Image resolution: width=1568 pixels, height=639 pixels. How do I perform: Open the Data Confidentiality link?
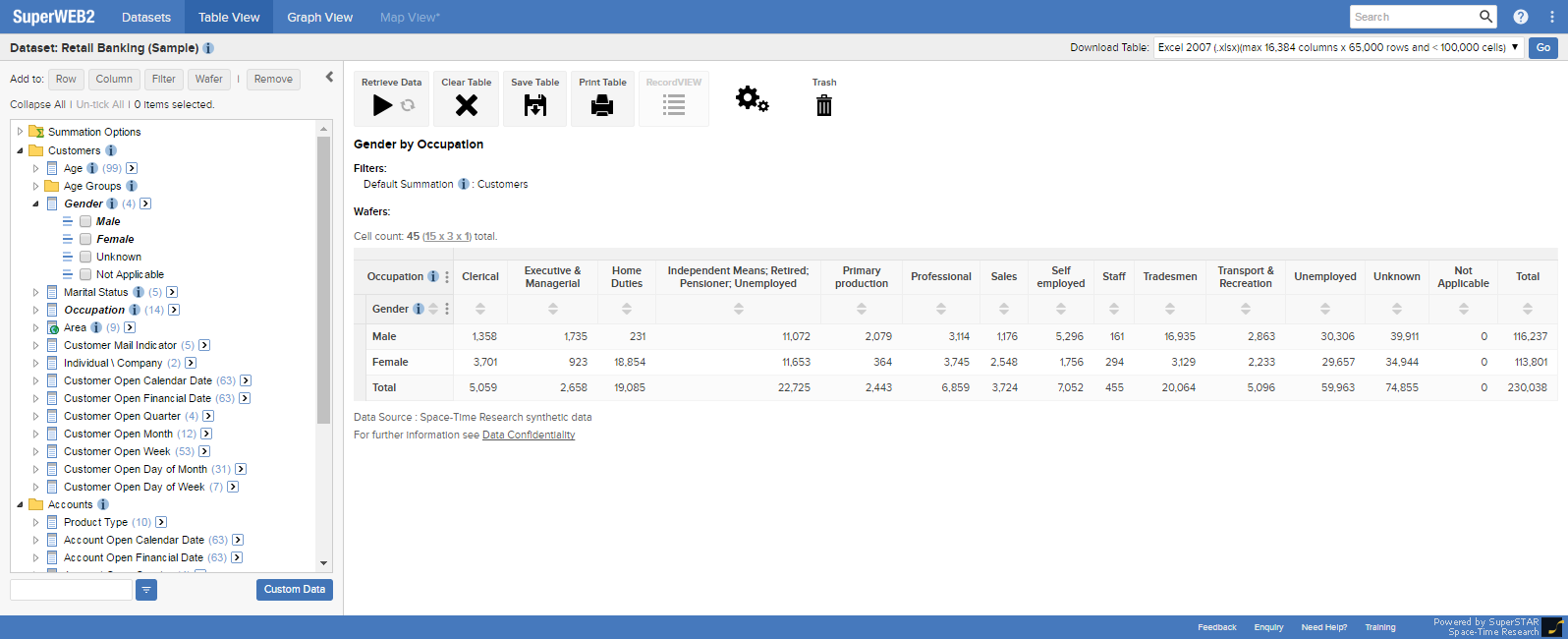coord(529,435)
